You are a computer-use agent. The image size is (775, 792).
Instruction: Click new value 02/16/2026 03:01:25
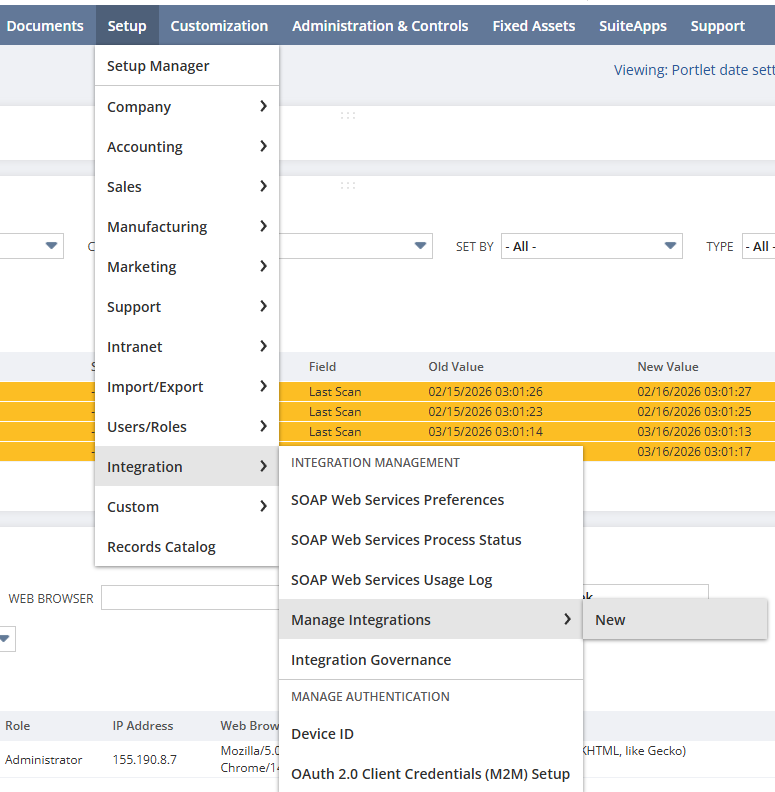tap(694, 412)
